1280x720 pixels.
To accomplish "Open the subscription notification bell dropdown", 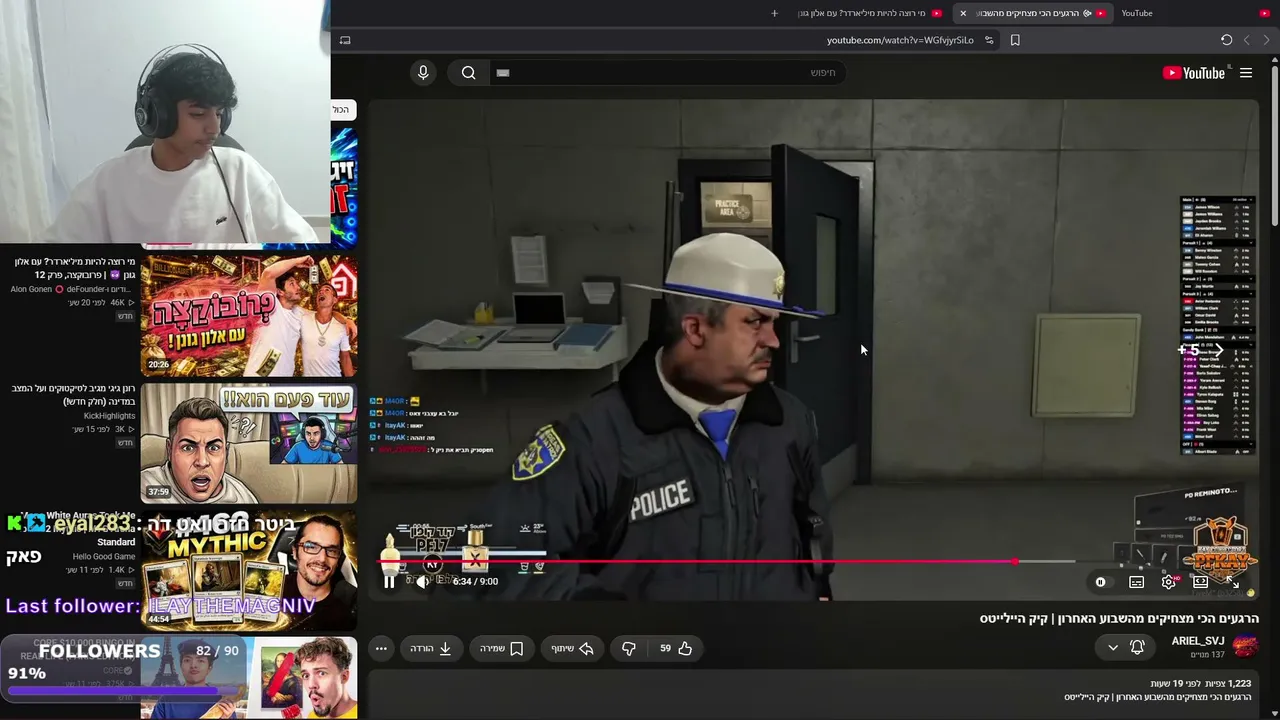I will [x=1125, y=648].
